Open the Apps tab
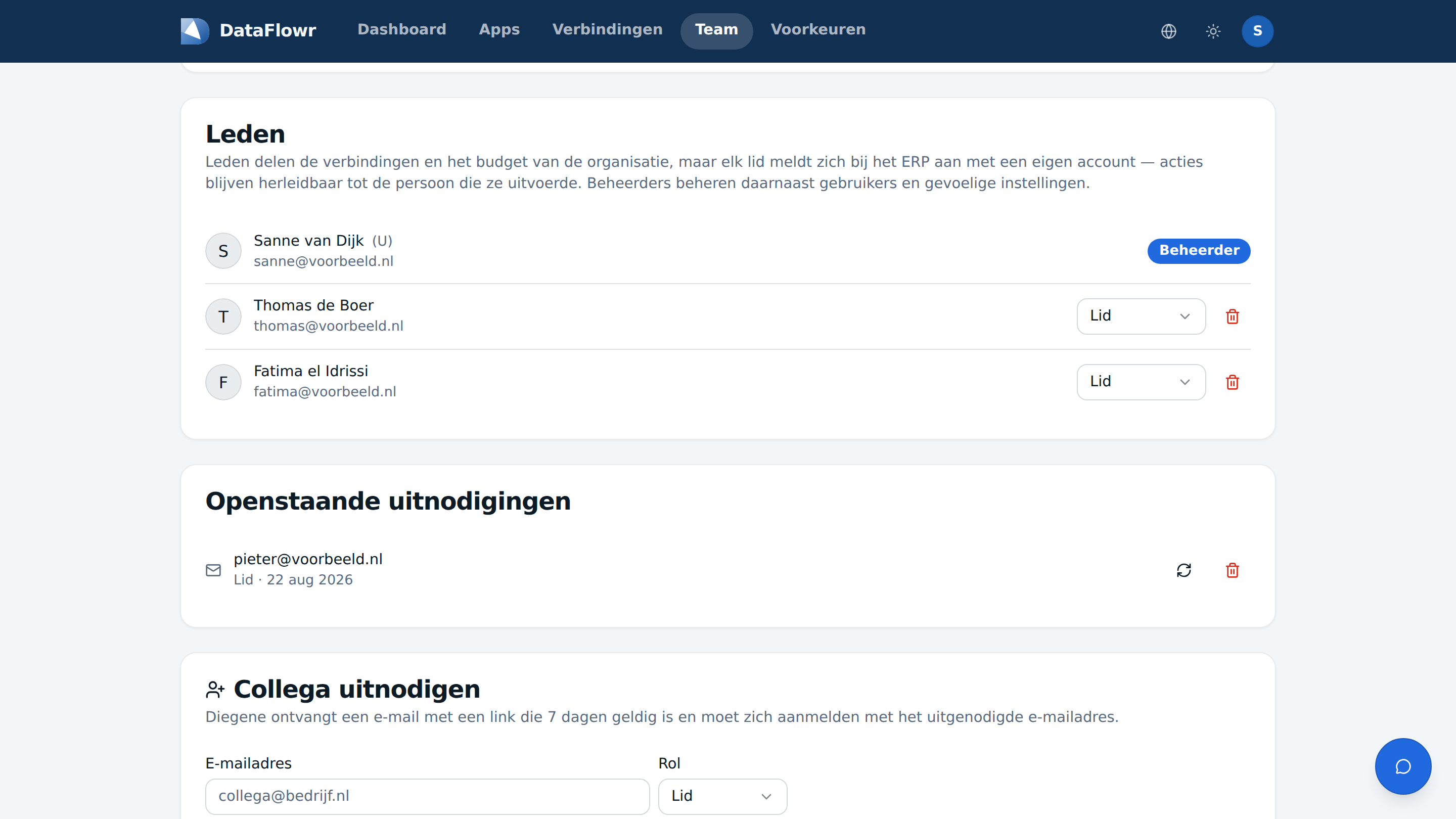 point(499,29)
